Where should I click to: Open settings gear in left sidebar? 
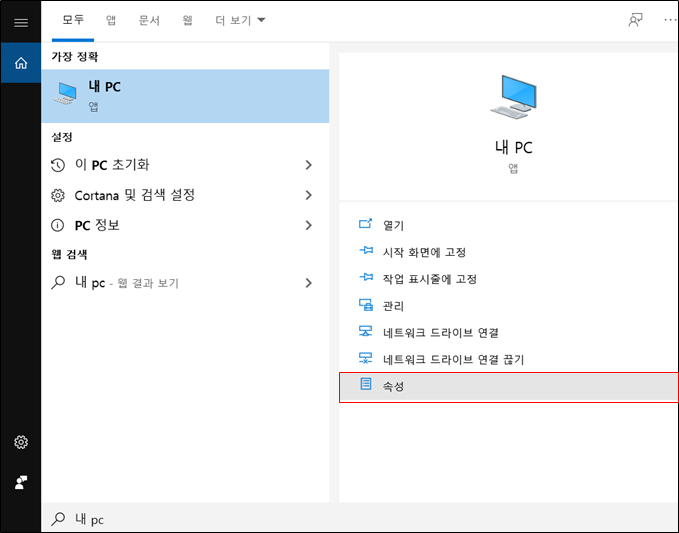21,442
